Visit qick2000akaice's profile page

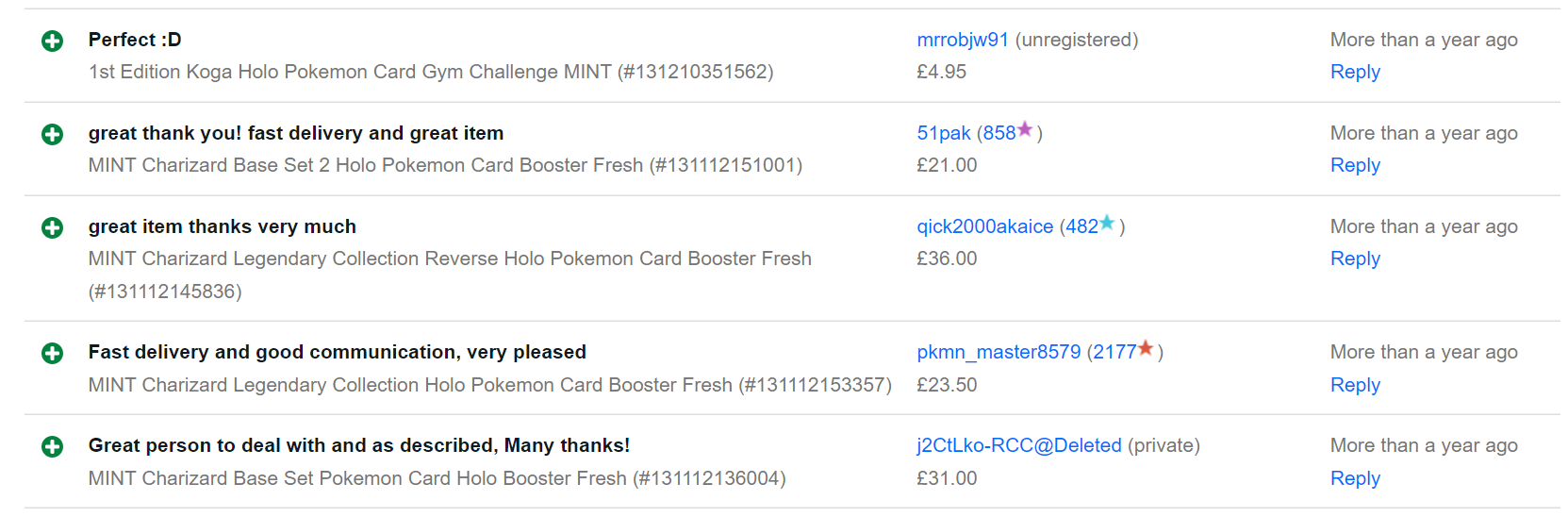point(984,226)
